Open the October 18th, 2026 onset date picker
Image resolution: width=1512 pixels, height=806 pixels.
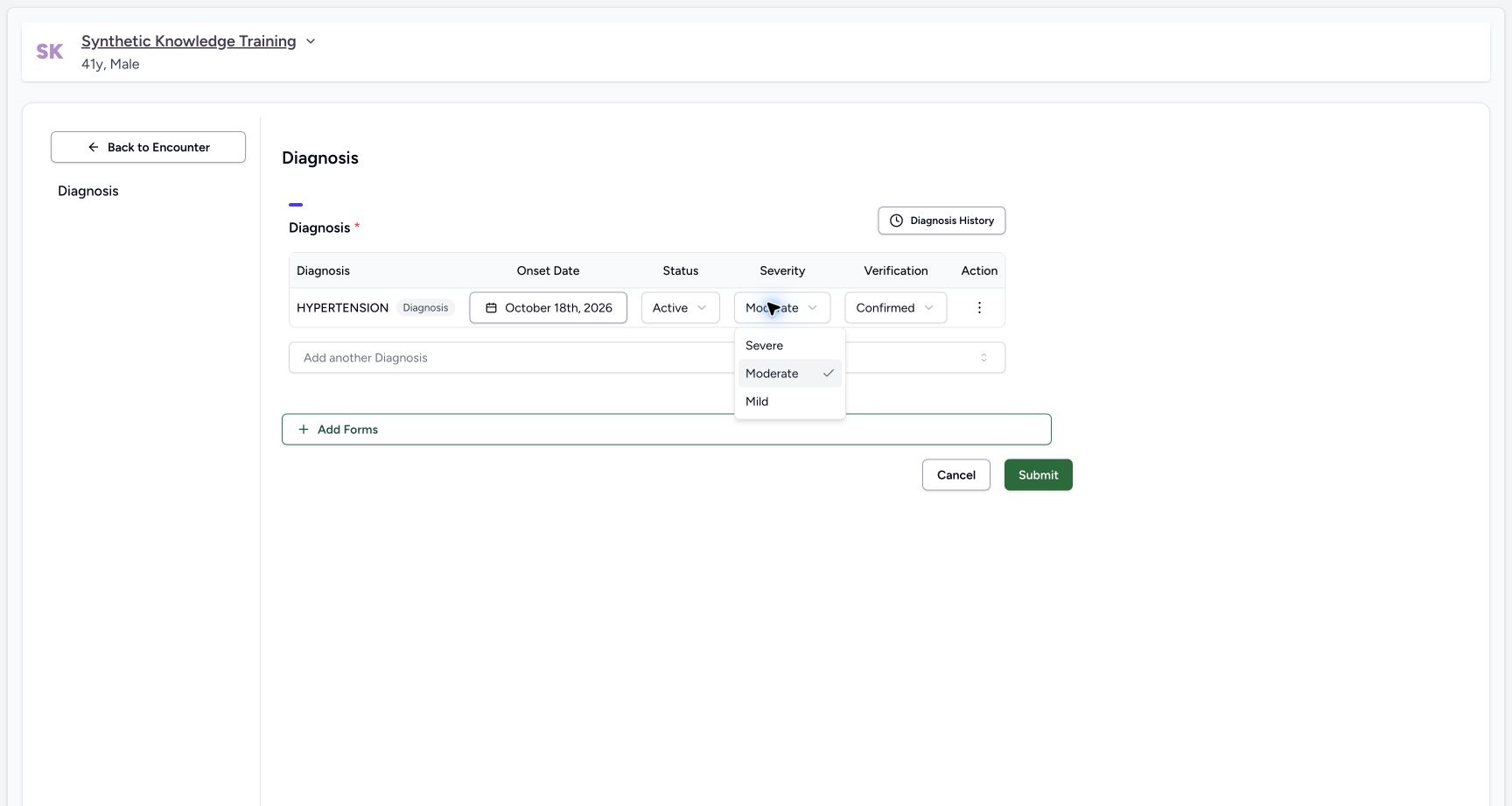(548, 308)
